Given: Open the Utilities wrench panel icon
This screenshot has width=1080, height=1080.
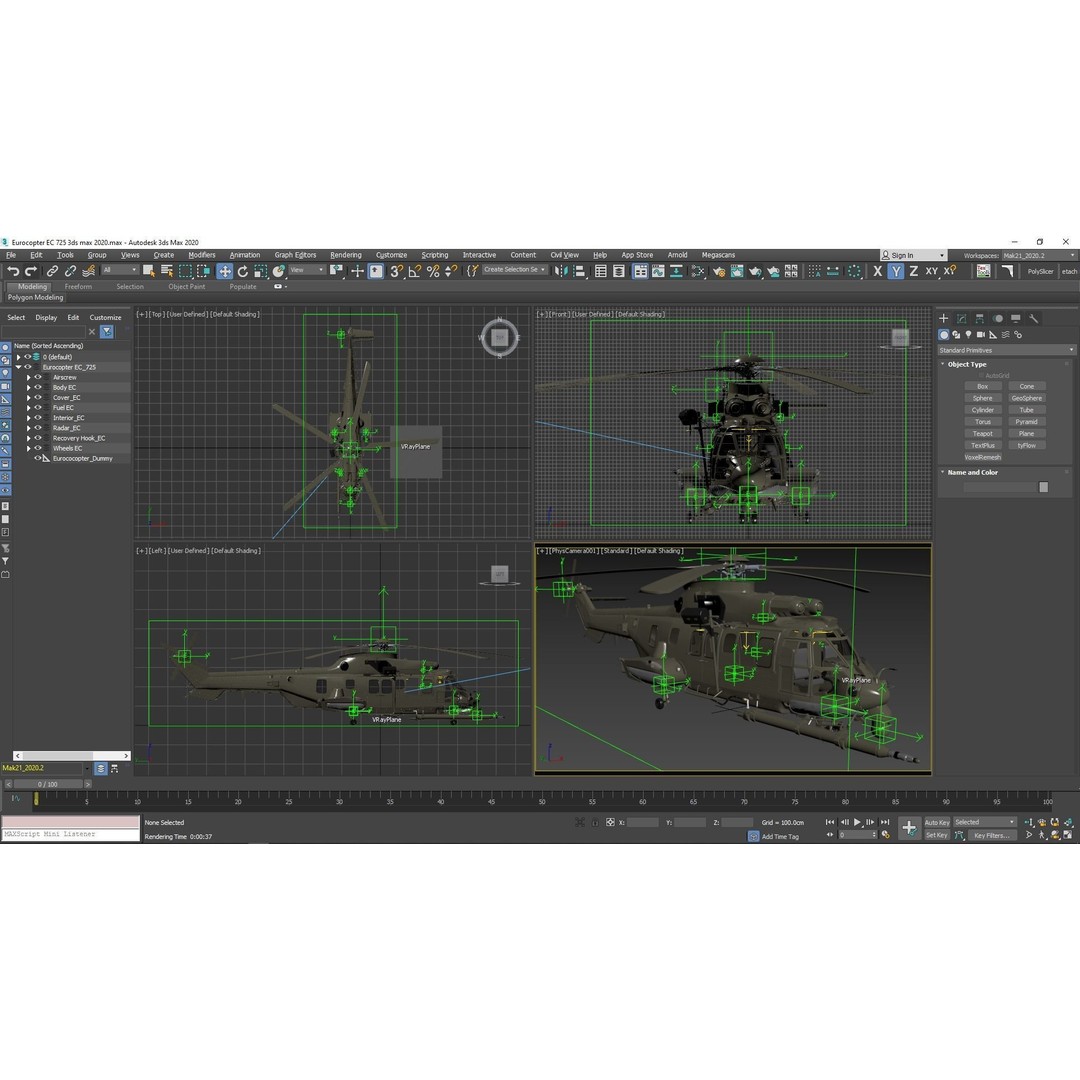Looking at the screenshot, I should coord(1033,318).
